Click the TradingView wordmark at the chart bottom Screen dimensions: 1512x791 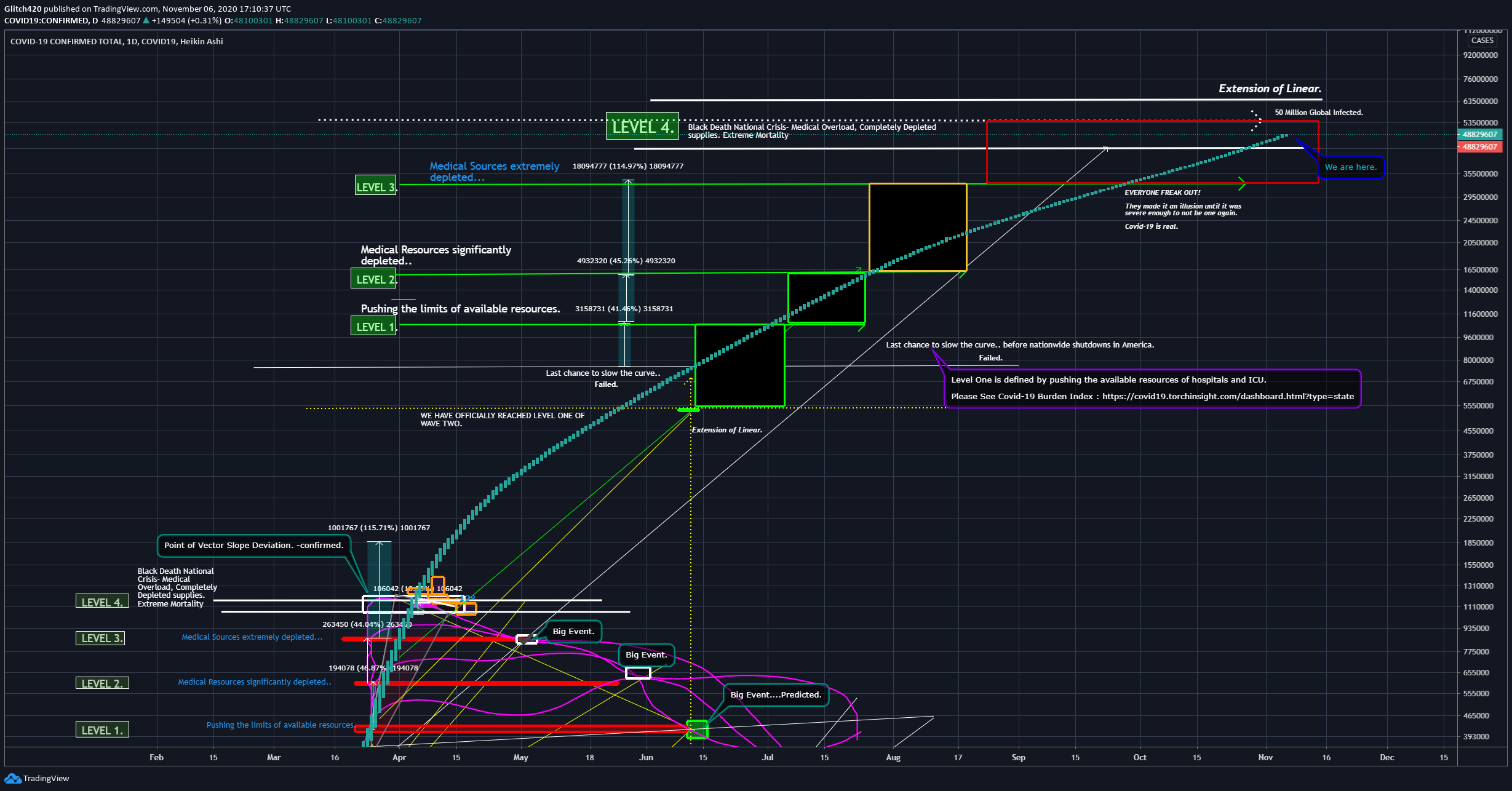point(46,779)
